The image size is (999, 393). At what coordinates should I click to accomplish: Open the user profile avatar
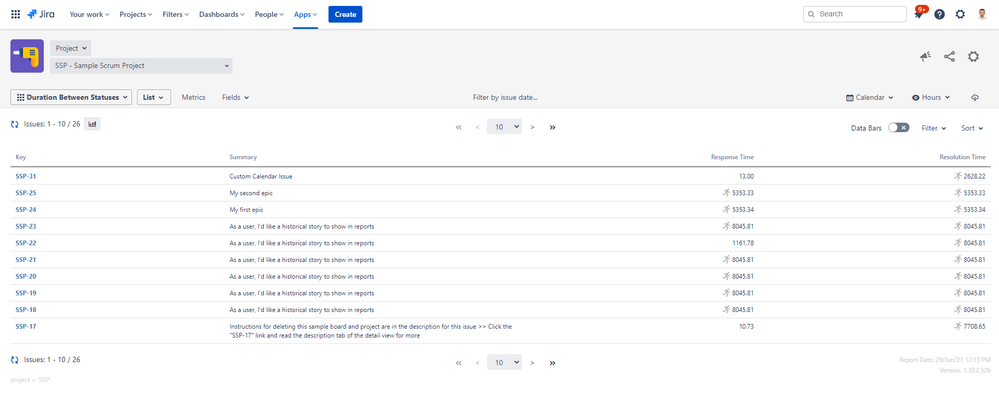coord(982,14)
